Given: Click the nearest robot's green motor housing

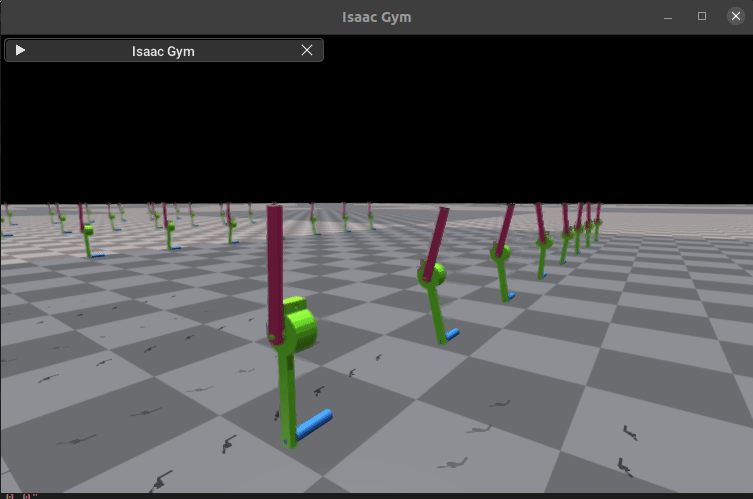Looking at the screenshot, I should (301, 325).
